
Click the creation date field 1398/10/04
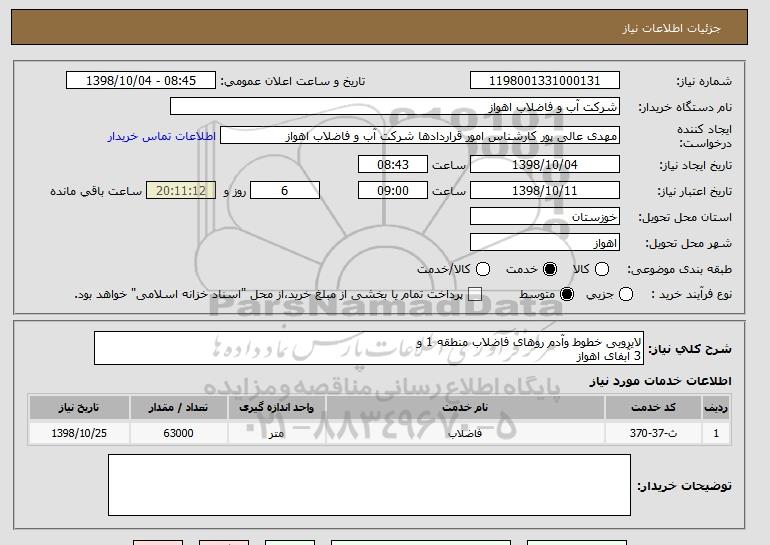(545, 164)
